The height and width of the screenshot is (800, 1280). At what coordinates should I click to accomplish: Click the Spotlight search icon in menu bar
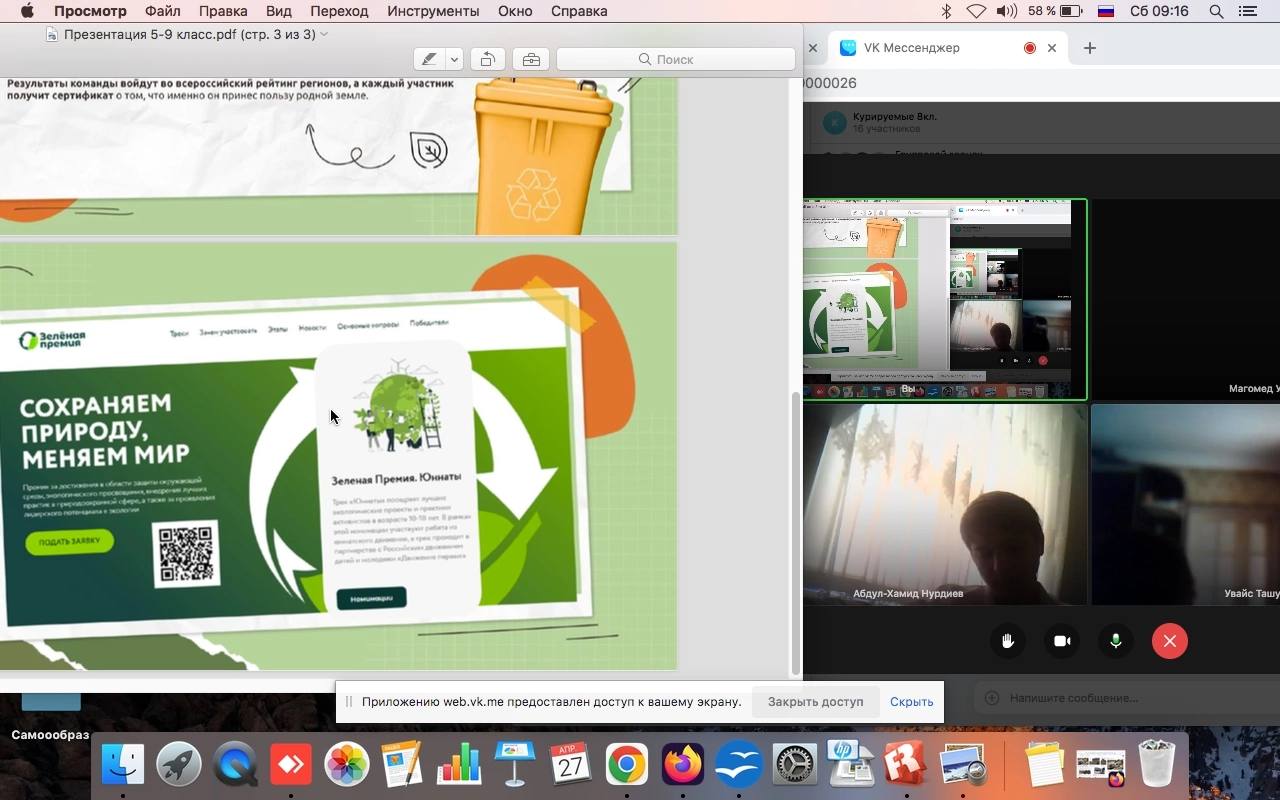[x=1216, y=11]
